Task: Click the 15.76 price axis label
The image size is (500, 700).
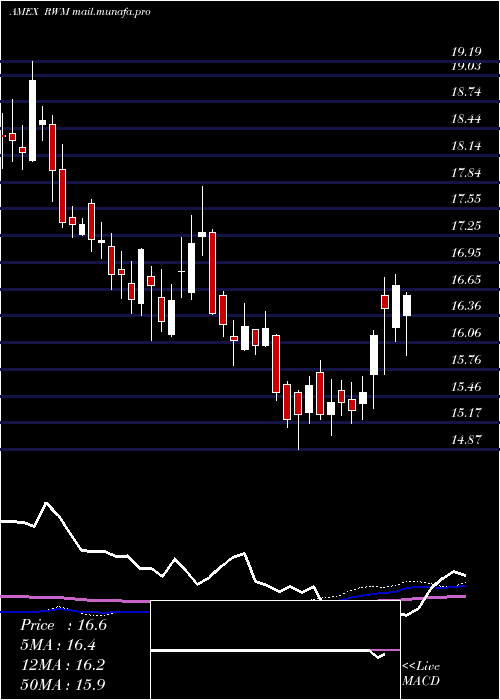Action: [466, 359]
